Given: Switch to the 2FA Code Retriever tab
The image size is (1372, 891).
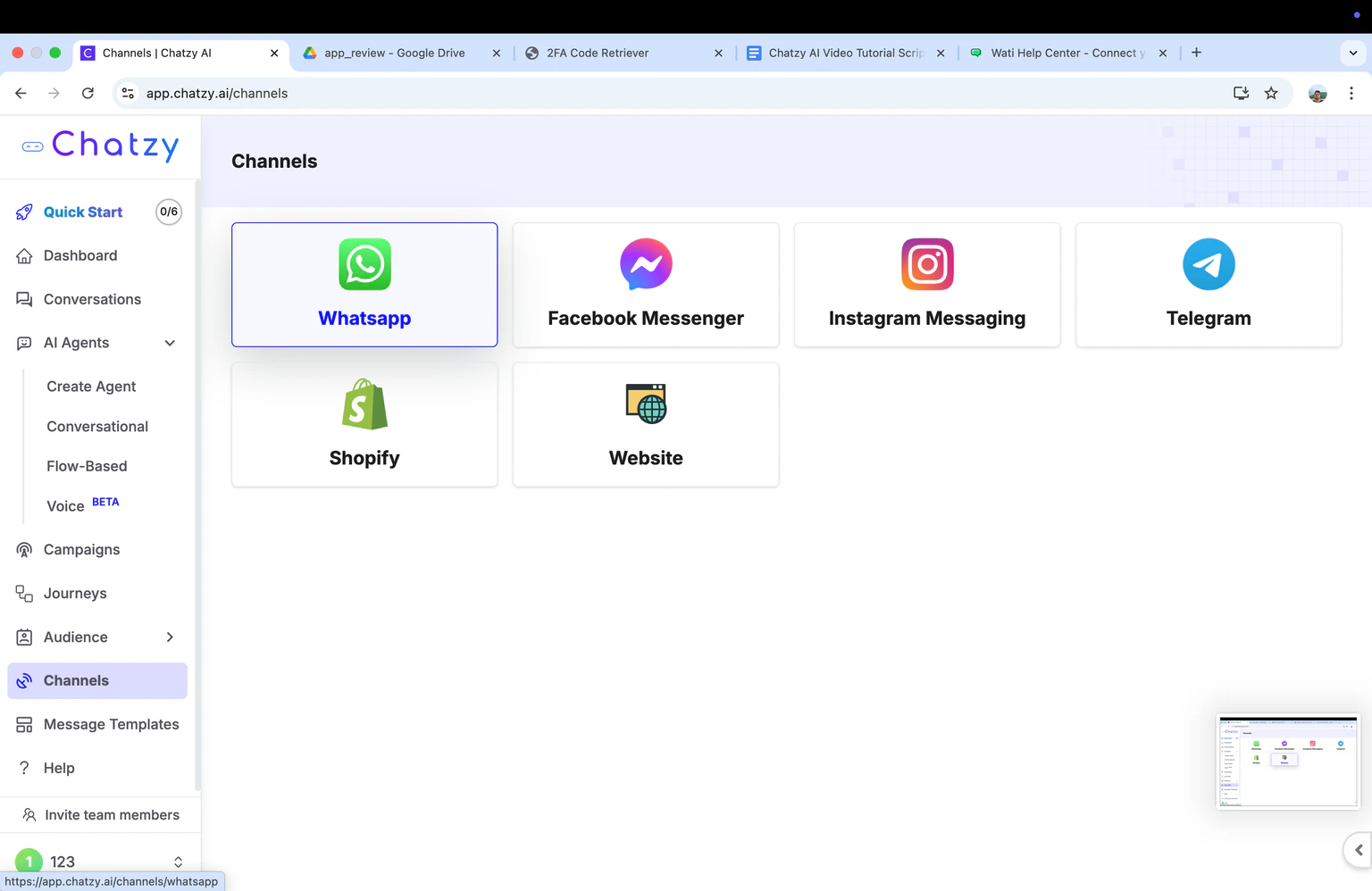Looking at the screenshot, I should click(625, 53).
